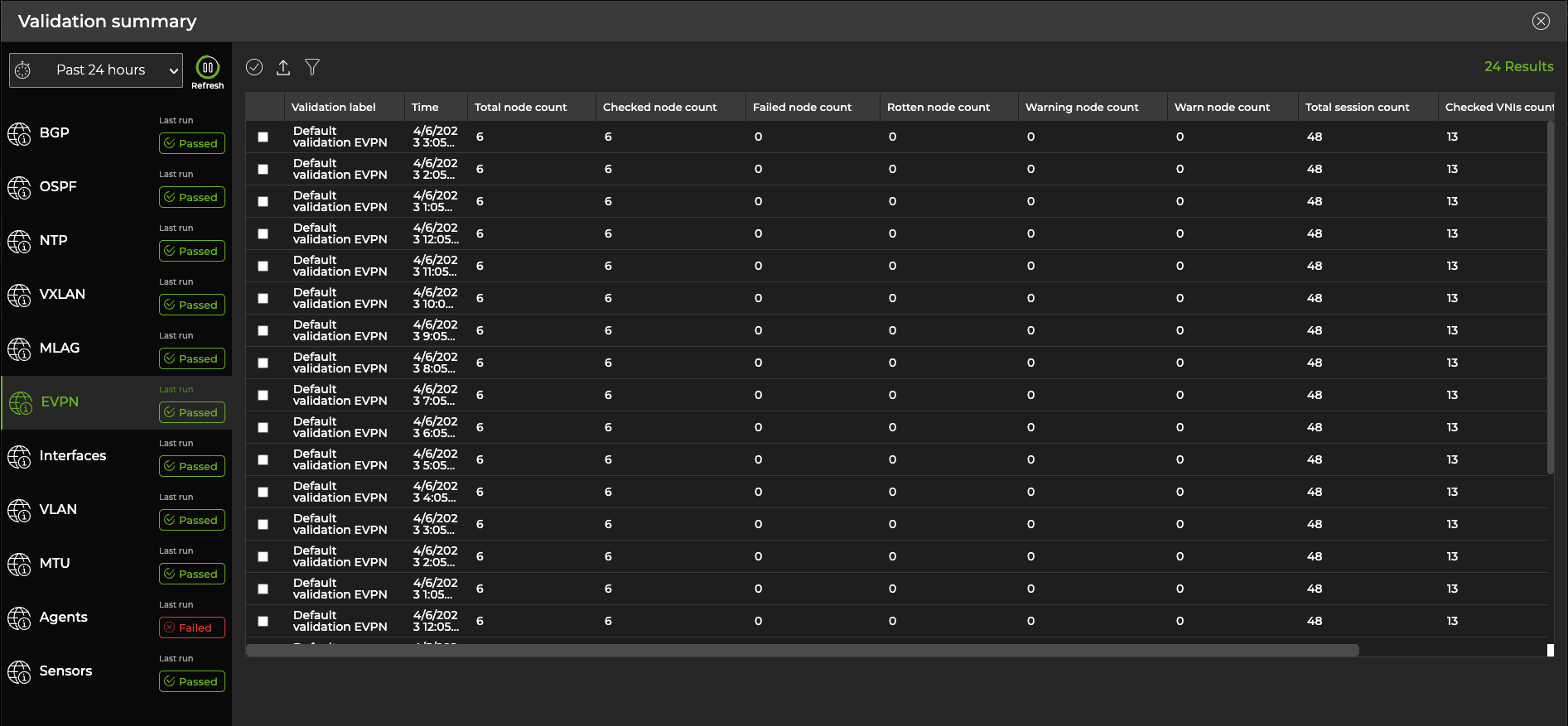This screenshot has width=1568, height=726.
Task: Click the Sensors globe icon
Action: 19,671
